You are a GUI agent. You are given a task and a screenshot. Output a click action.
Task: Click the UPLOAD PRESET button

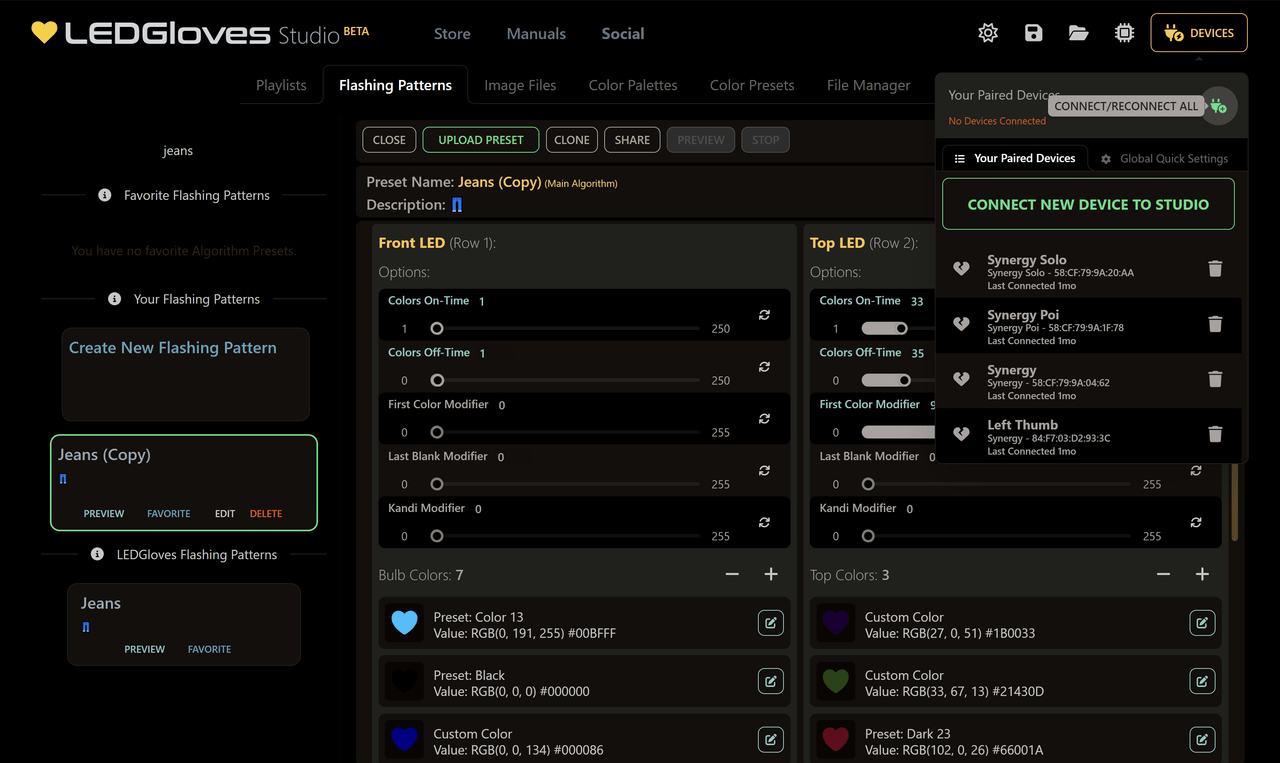coord(481,140)
